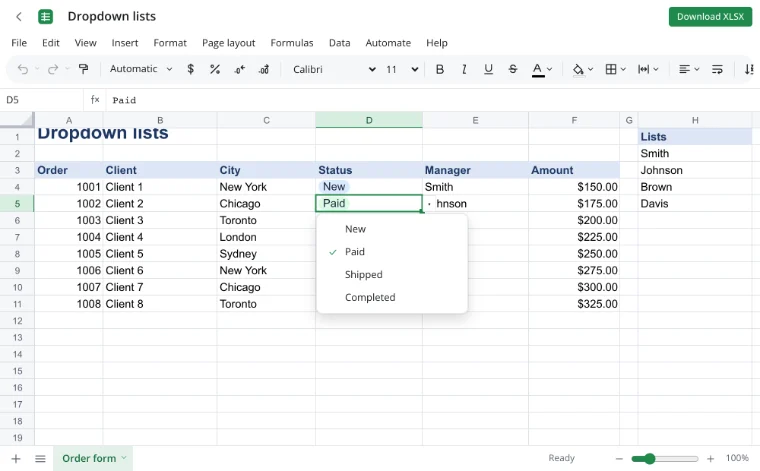Toggle strikethrough formatting
760x471 pixels.
[512, 69]
